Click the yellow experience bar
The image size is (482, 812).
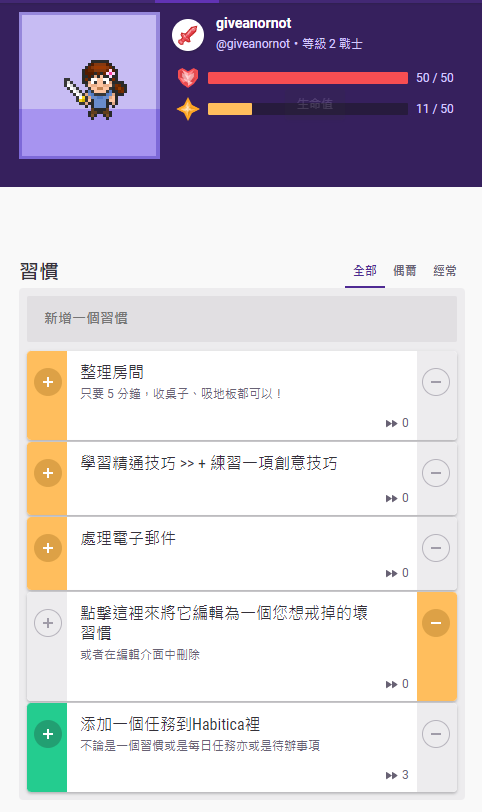[x=308, y=109]
